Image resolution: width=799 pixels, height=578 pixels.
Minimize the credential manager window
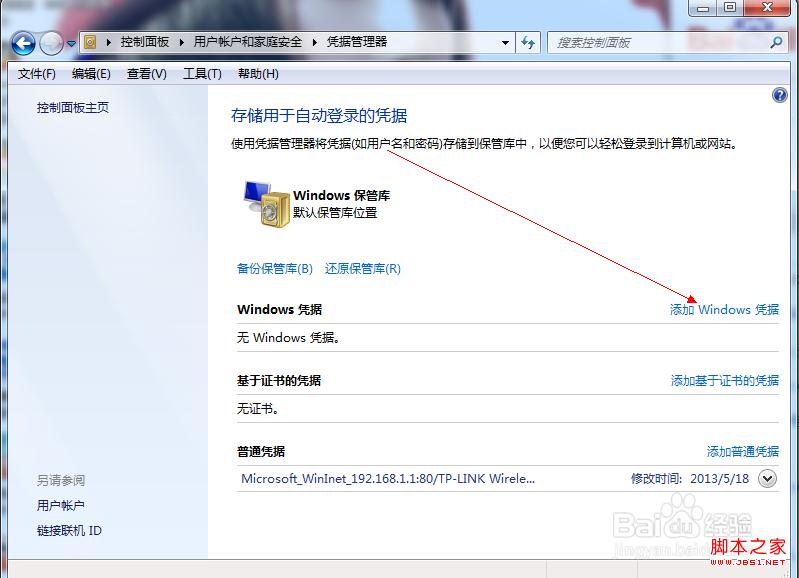703,8
